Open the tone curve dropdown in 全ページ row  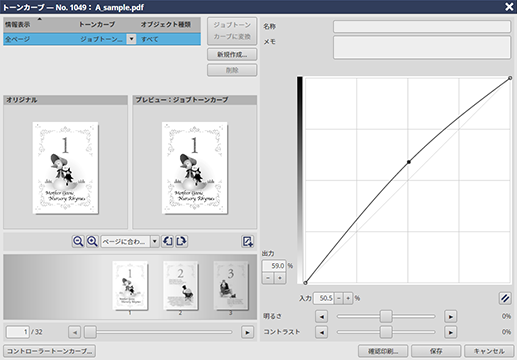click(x=131, y=39)
